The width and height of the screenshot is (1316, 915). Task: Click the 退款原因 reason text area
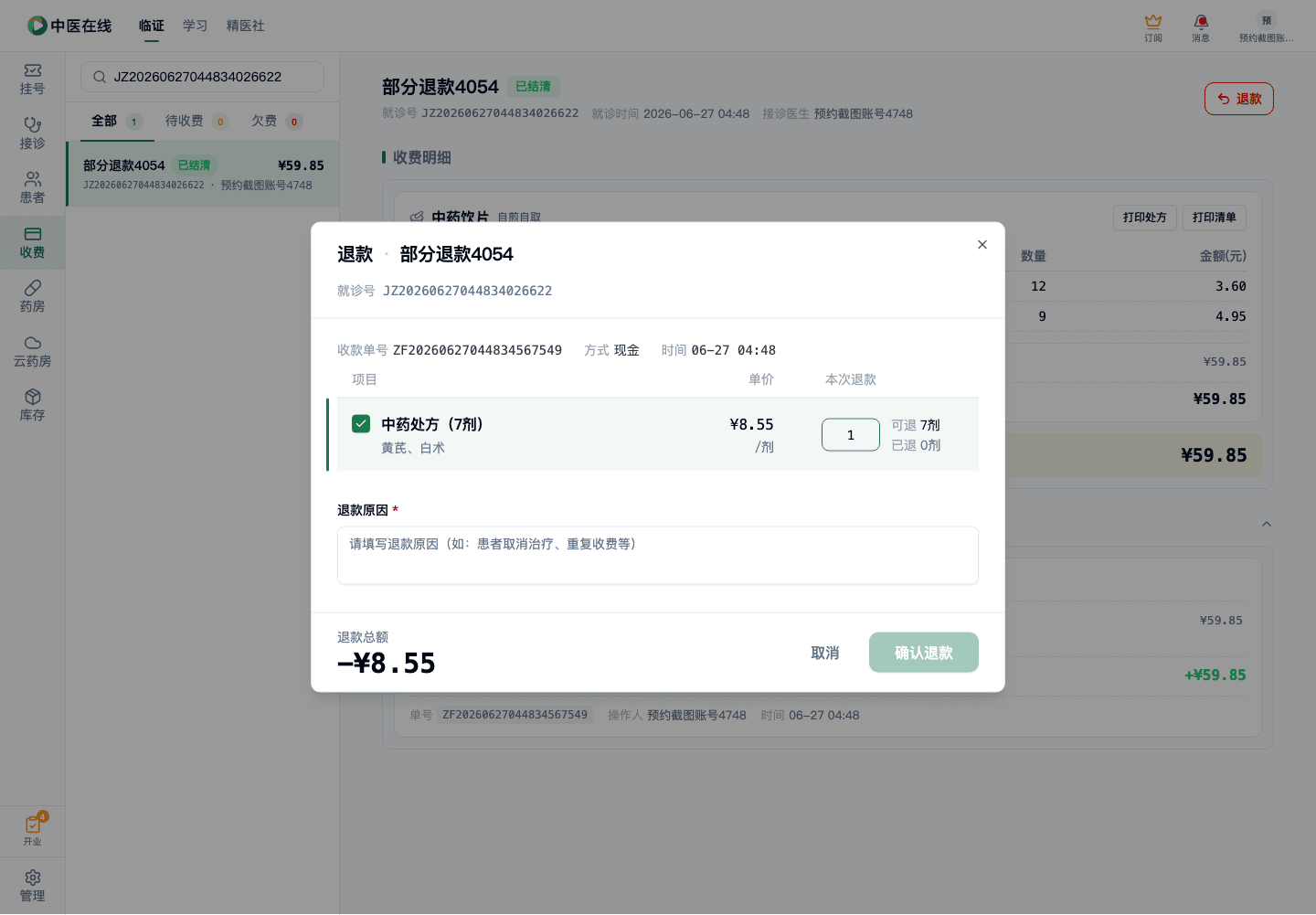coord(658,556)
